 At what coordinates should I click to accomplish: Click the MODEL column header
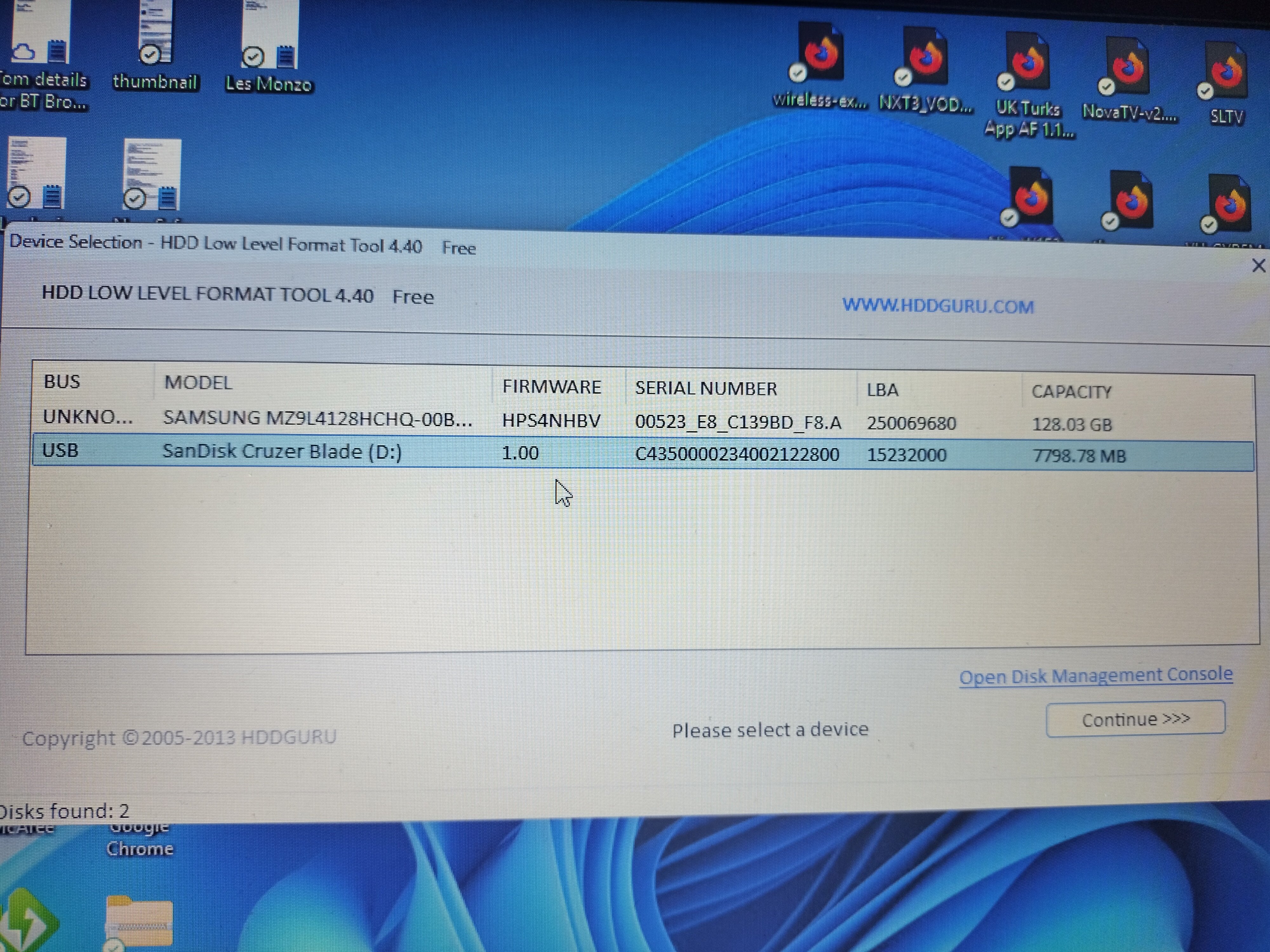[198, 383]
